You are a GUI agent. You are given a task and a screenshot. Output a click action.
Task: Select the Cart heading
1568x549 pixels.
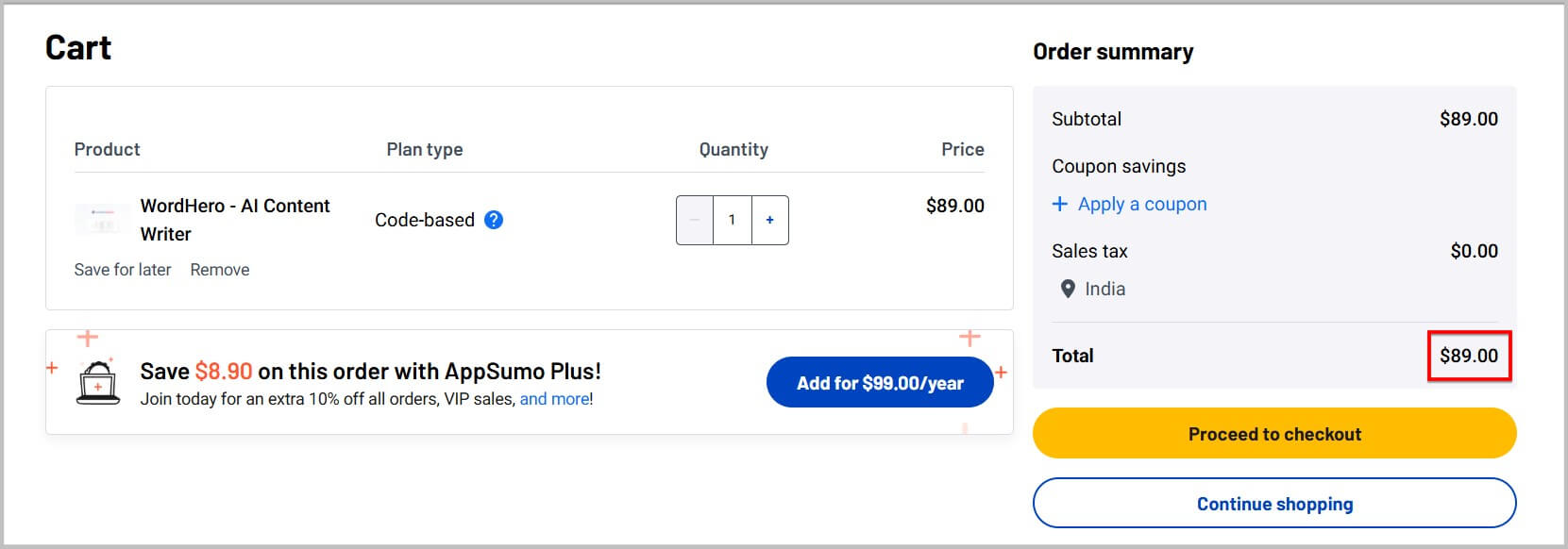click(x=78, y=47)
